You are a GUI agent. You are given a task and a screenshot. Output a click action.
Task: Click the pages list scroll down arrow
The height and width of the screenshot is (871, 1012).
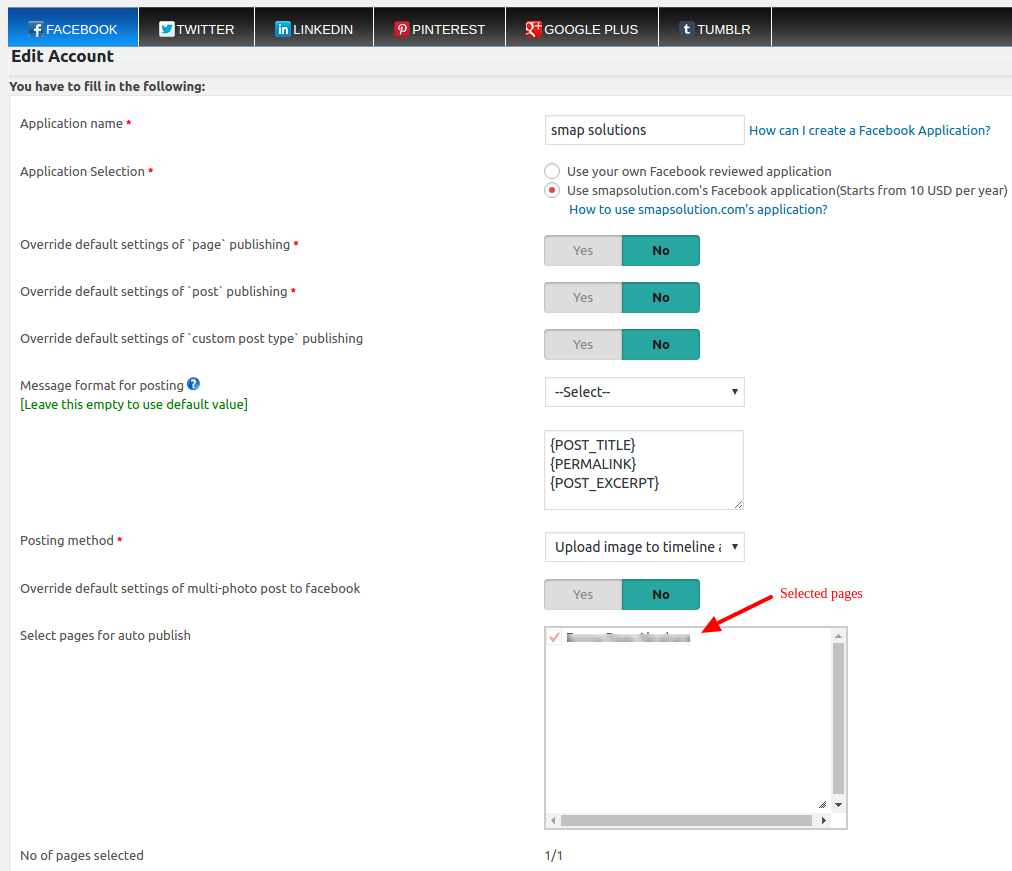pyautogui.click(x=838, y=805)
